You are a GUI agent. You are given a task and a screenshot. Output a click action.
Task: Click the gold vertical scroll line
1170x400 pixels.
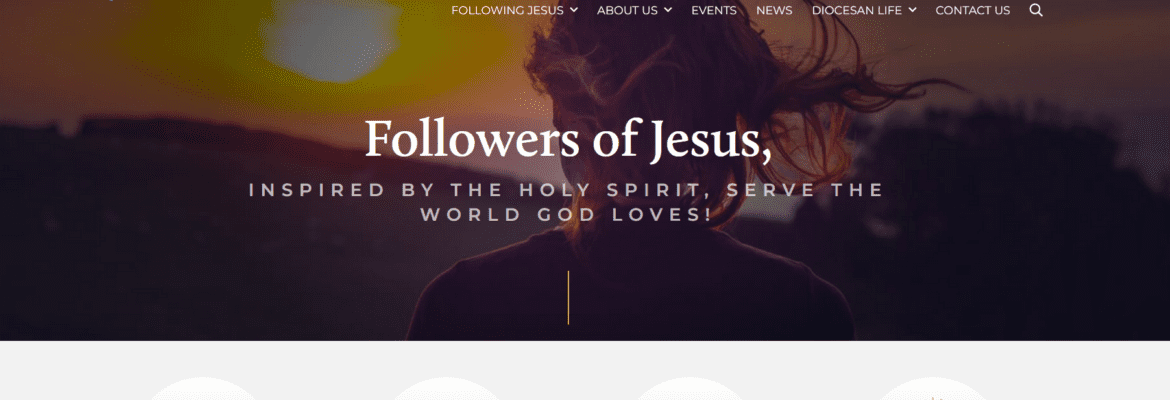point(569,298)
